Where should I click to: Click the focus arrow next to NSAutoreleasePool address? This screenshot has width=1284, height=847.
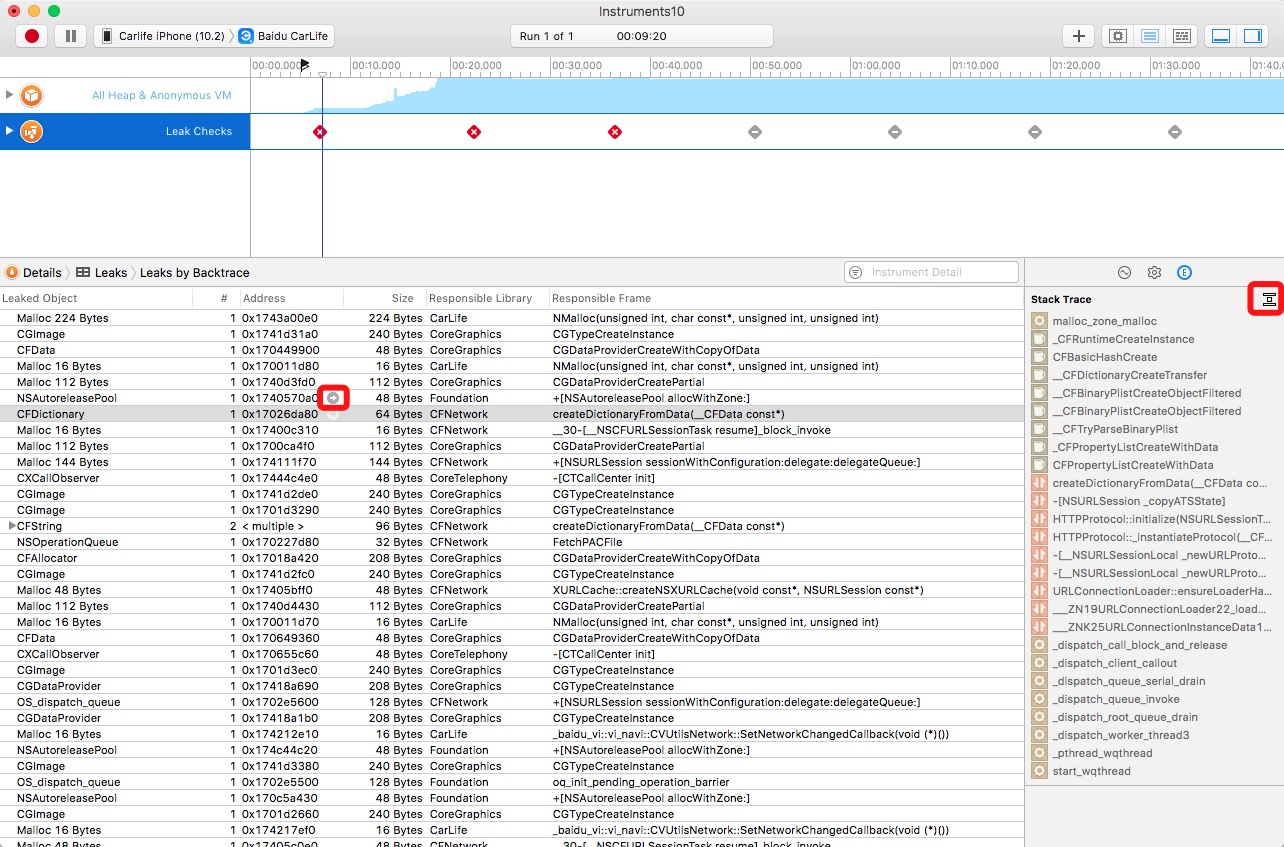334,398
